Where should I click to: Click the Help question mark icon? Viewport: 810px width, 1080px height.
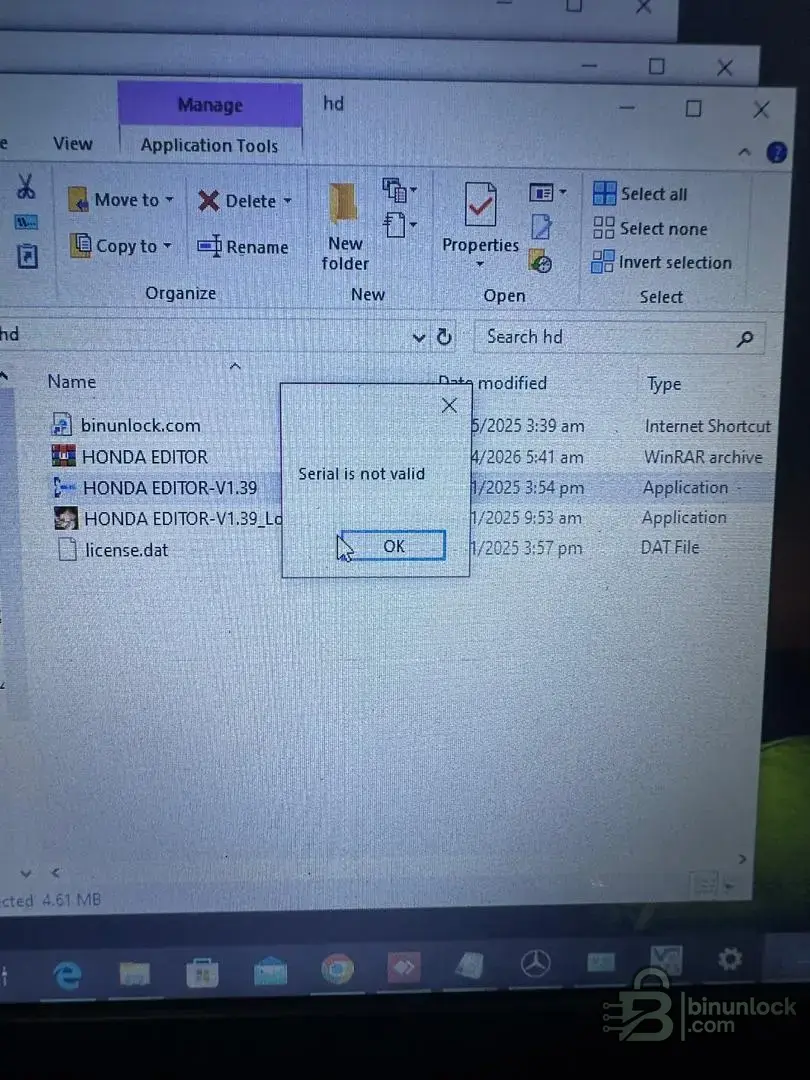(x=776, y=153)
